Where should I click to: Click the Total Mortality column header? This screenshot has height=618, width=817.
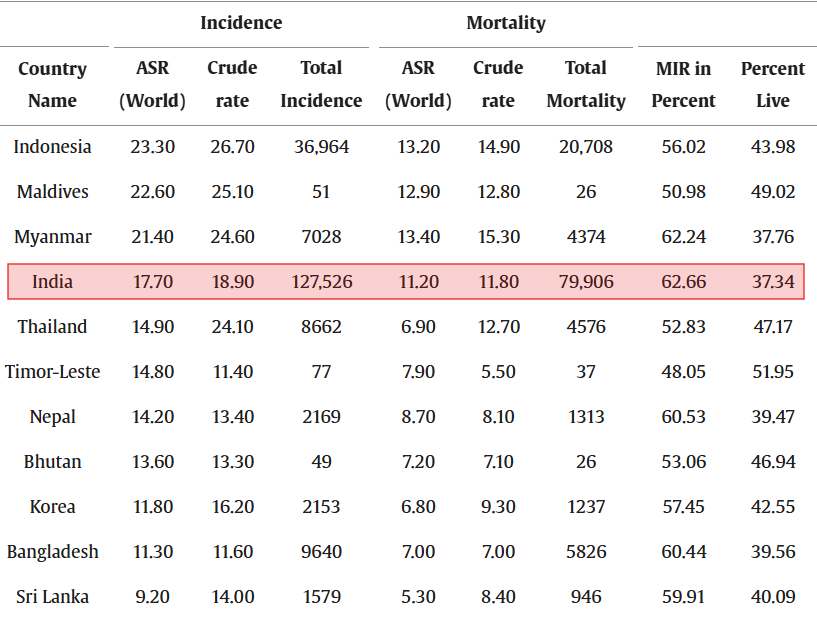(x=586, y=85)
